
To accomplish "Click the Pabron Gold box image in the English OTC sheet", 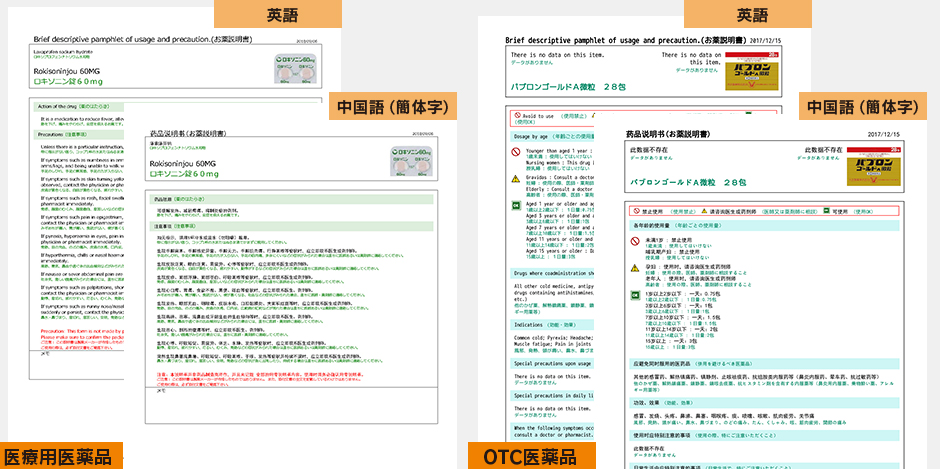I will pyautogui.click(x=752, y=70).
